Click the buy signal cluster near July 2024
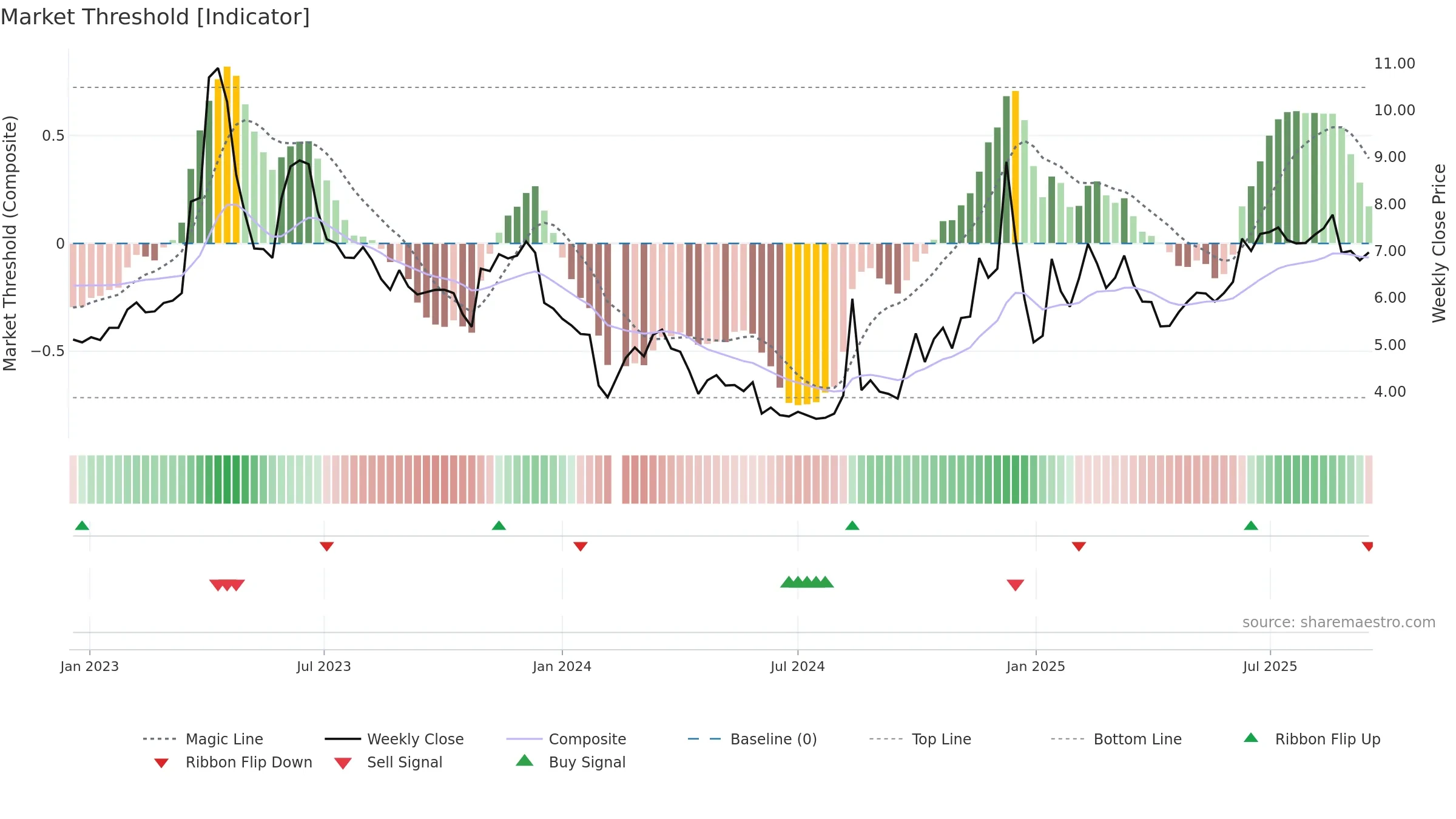Screen dimensions: 1456x819 807,582
